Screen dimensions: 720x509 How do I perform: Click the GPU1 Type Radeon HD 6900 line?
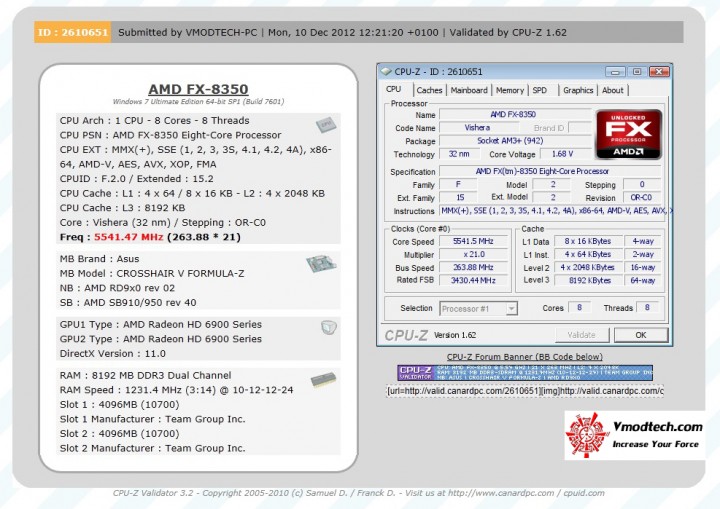[x=161, y=324]
